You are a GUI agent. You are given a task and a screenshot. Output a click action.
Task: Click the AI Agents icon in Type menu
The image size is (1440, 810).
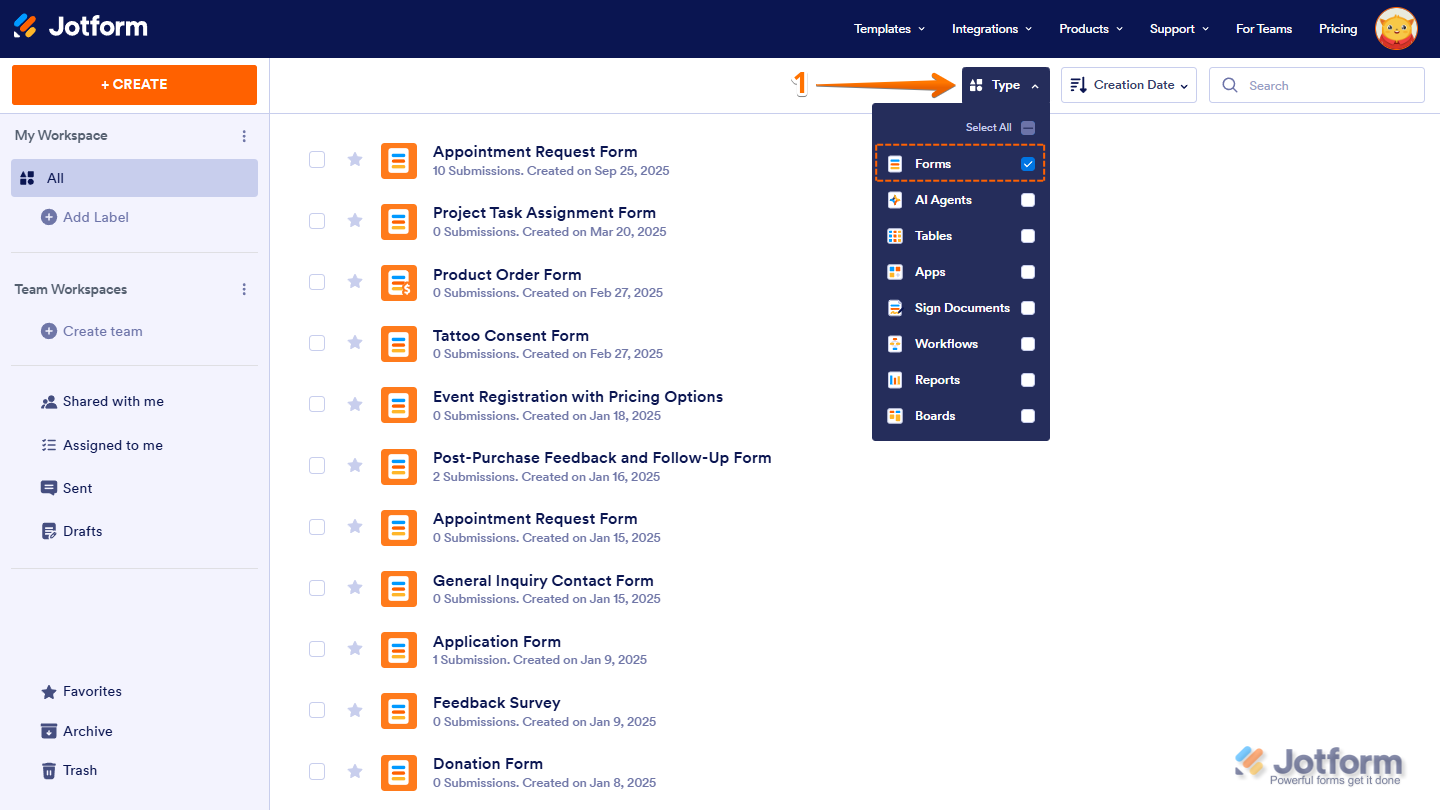click(894, 199)
